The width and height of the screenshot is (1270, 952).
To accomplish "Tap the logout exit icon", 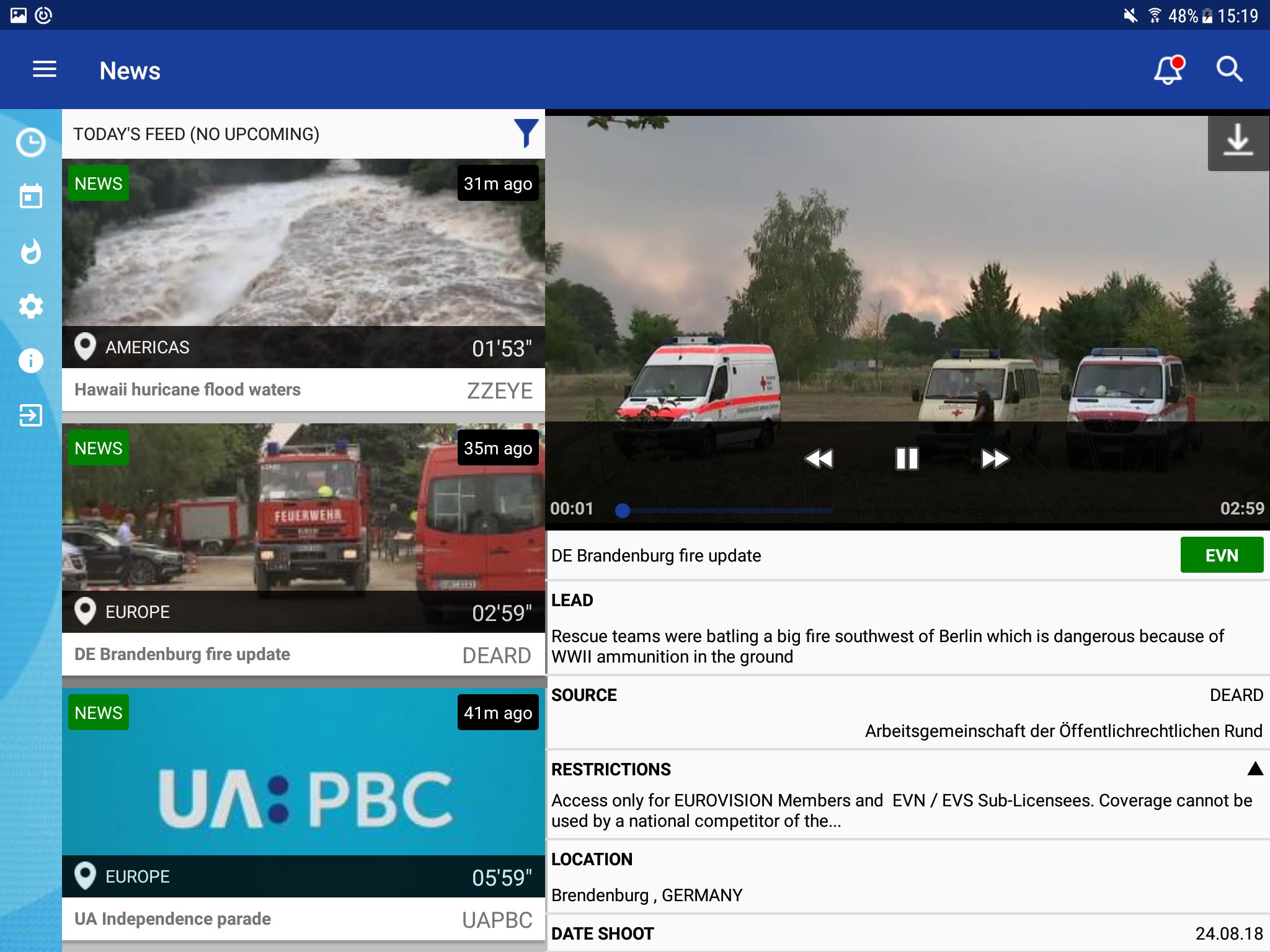I will click(30, 415).
